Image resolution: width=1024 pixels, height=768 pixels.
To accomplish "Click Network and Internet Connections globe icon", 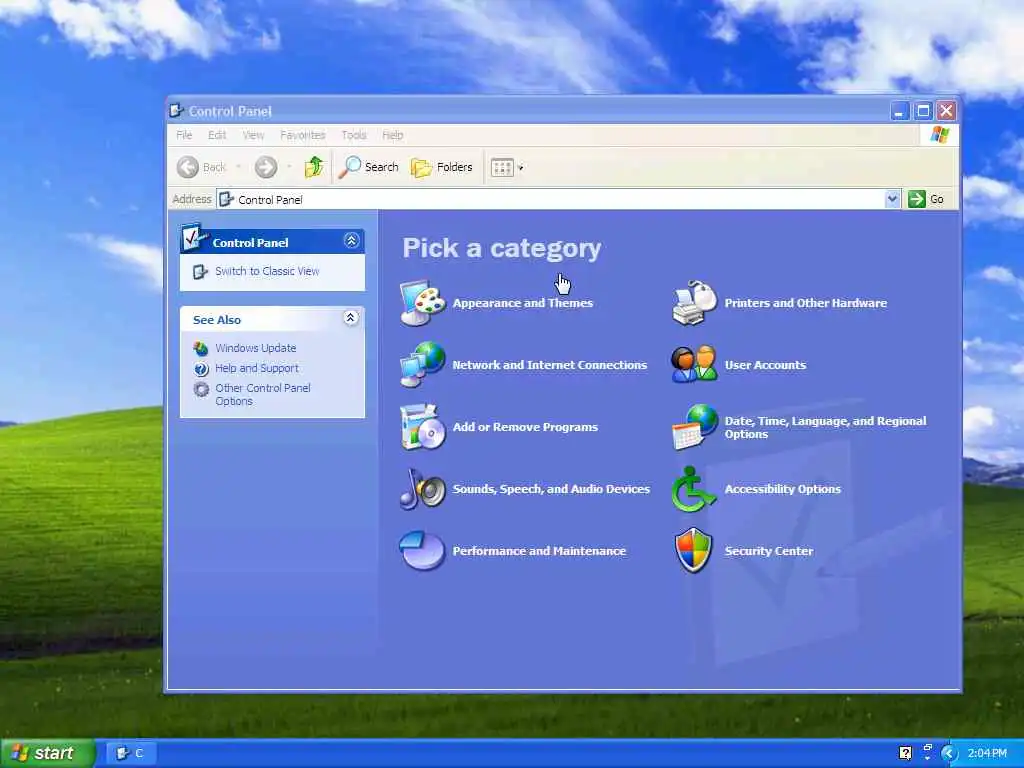I will (423, 364).
